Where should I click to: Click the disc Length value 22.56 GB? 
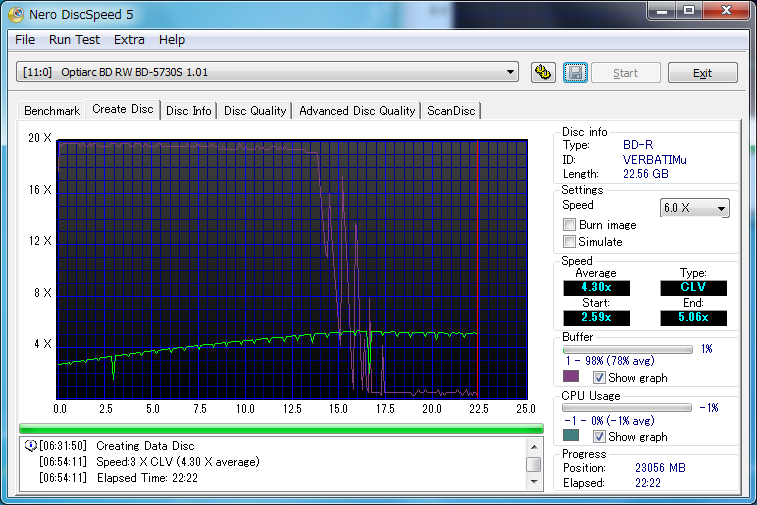[x=645, y=174]
